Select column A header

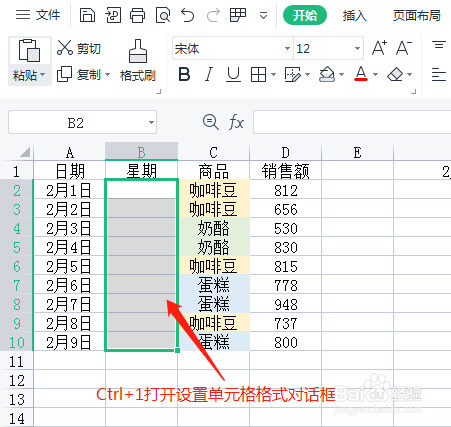pos(69,153)
